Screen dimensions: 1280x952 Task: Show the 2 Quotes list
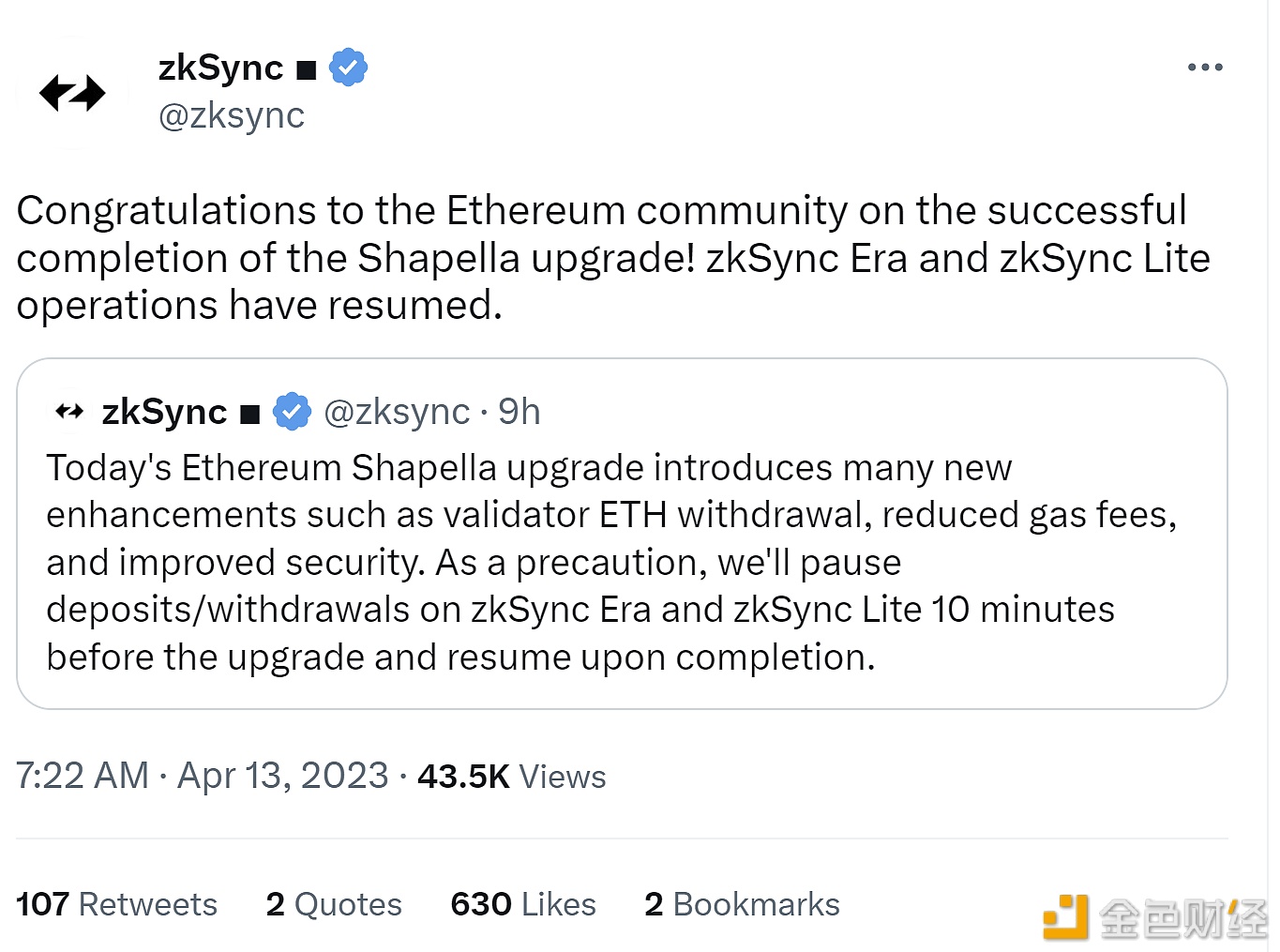334,904
